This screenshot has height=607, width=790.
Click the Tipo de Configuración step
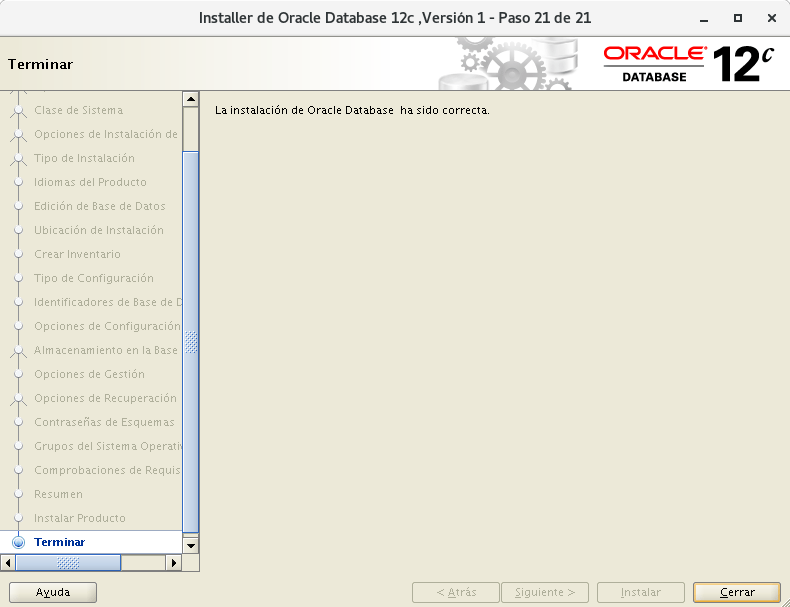tap(94, 278)
